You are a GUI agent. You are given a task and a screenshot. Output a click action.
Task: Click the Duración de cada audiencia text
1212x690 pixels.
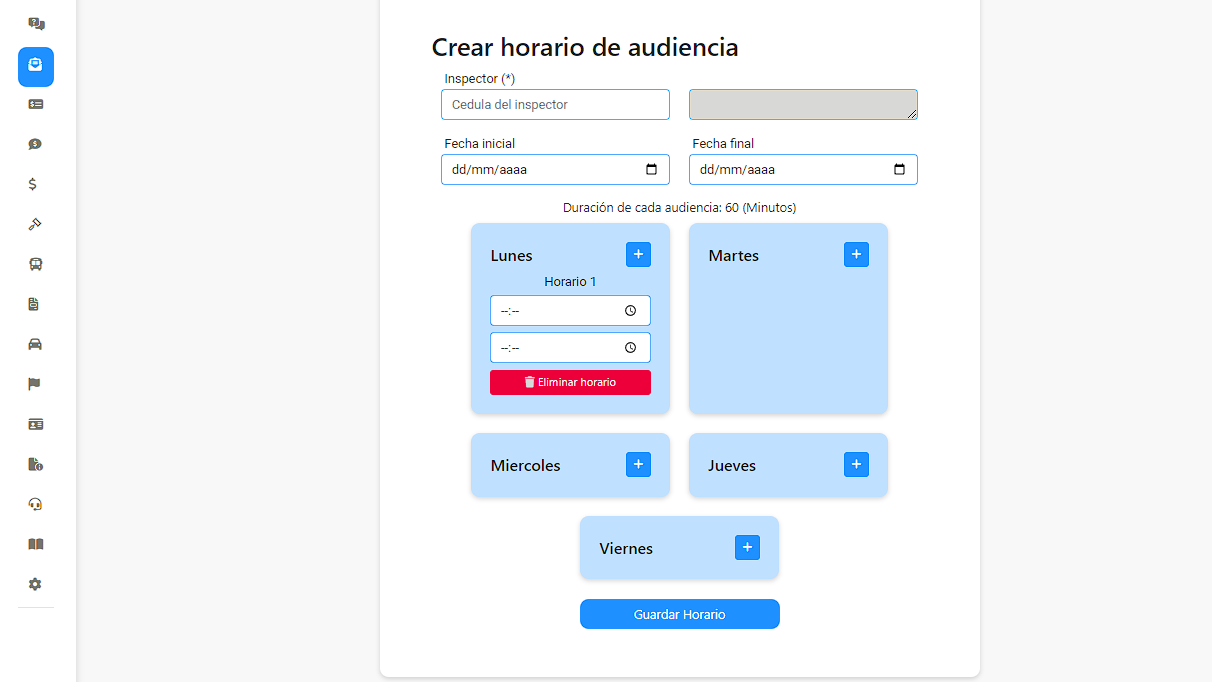pyautogui.click(x=680, y=208)
